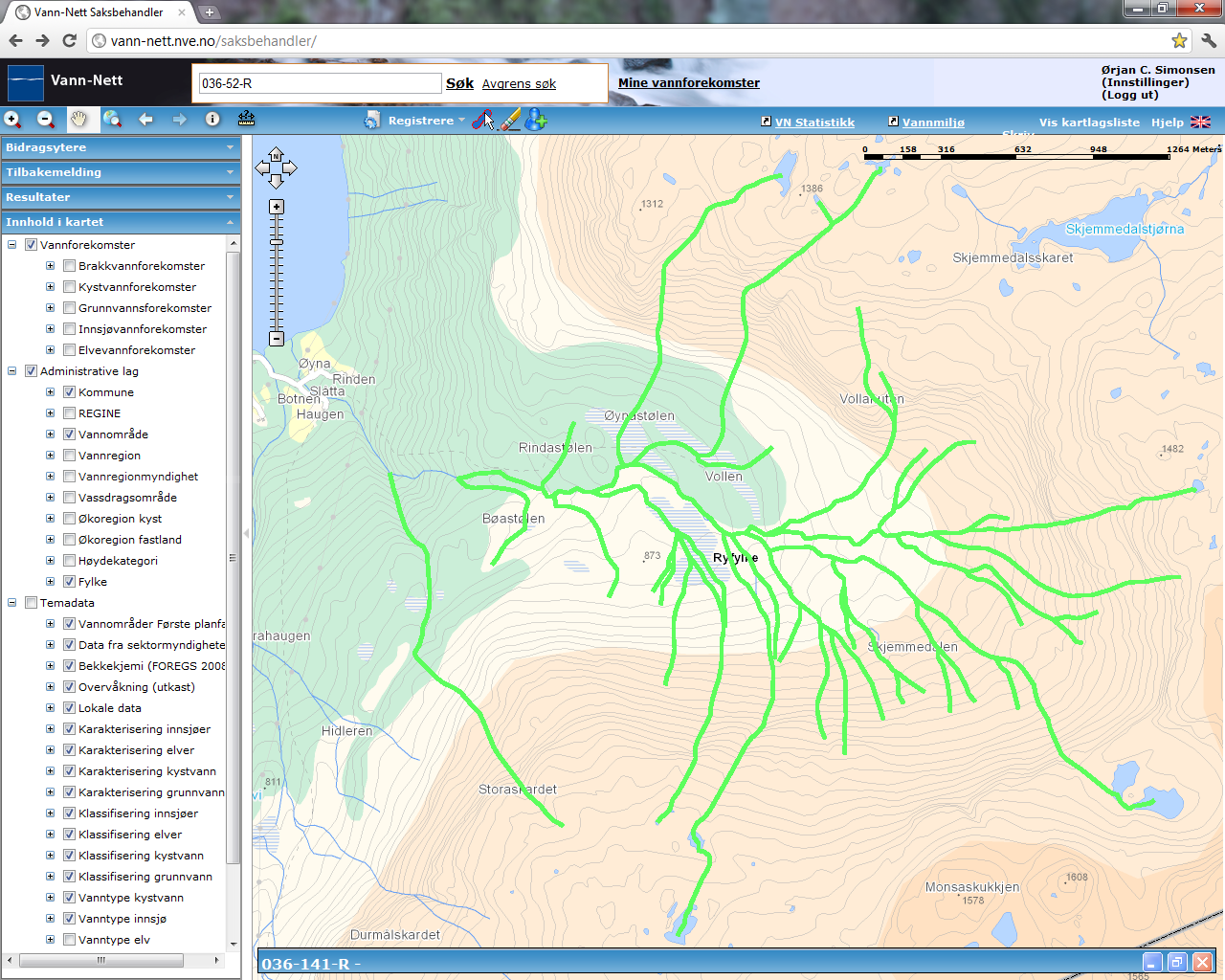Click the map pan compass arrows control

276,168
